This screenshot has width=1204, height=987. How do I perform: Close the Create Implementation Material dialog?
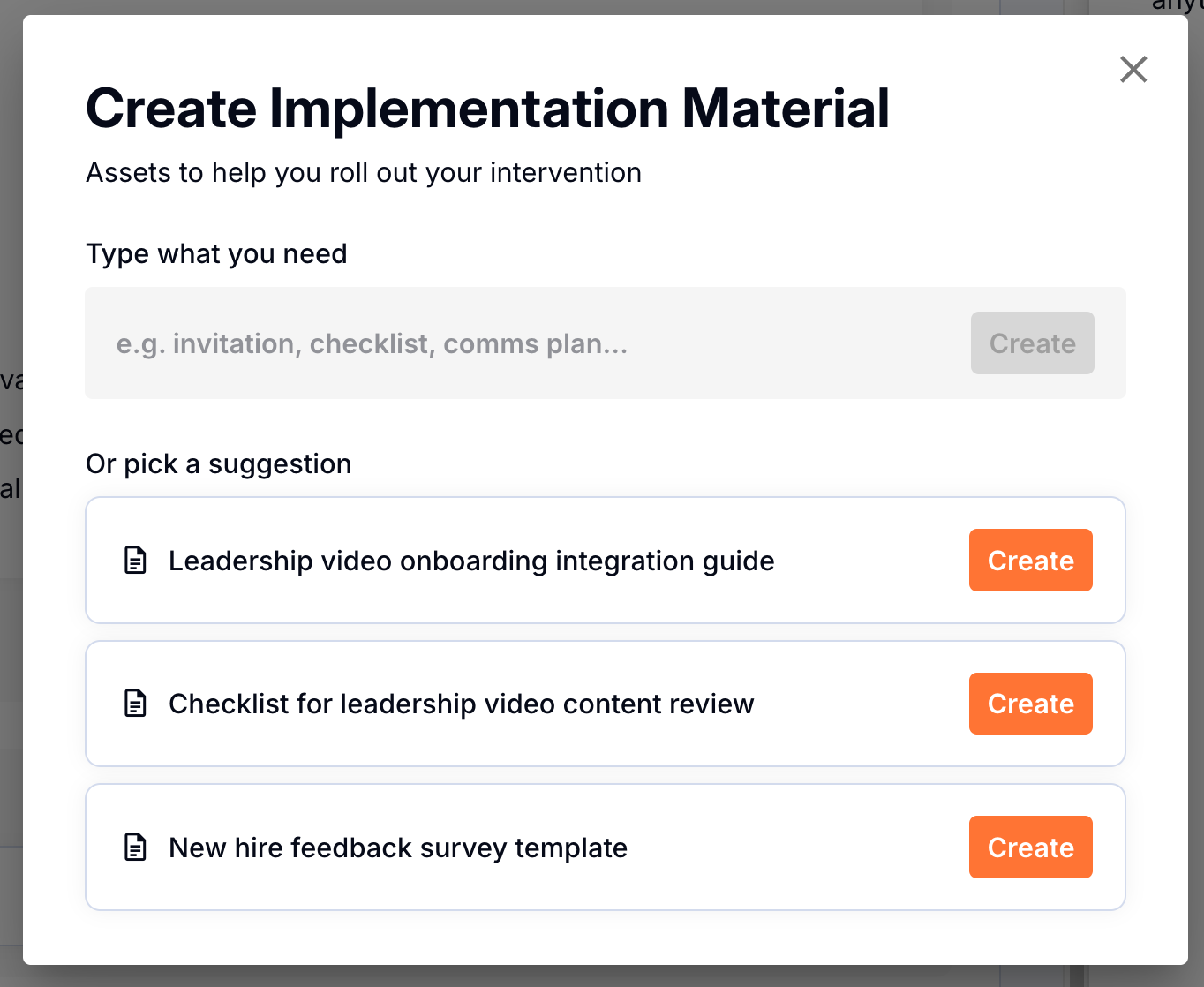1133,69
